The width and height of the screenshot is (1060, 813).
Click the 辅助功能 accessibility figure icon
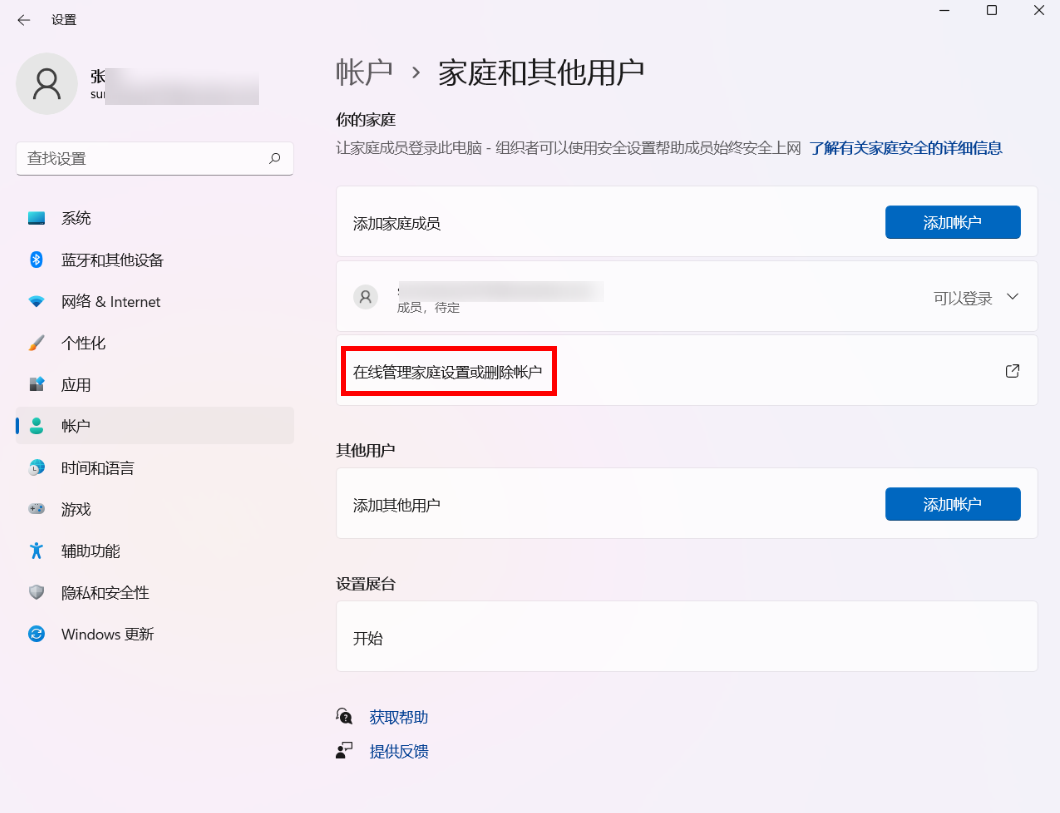tap(37, 551)
